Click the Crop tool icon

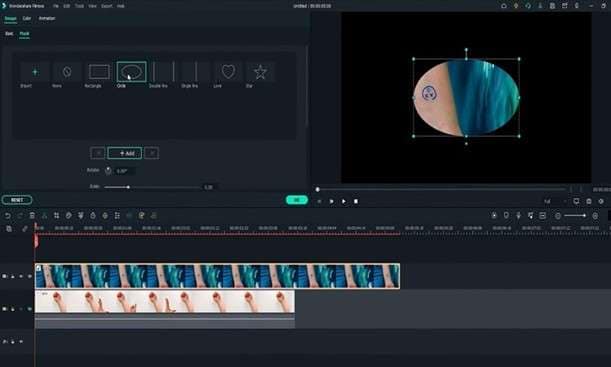coord(57,215)
